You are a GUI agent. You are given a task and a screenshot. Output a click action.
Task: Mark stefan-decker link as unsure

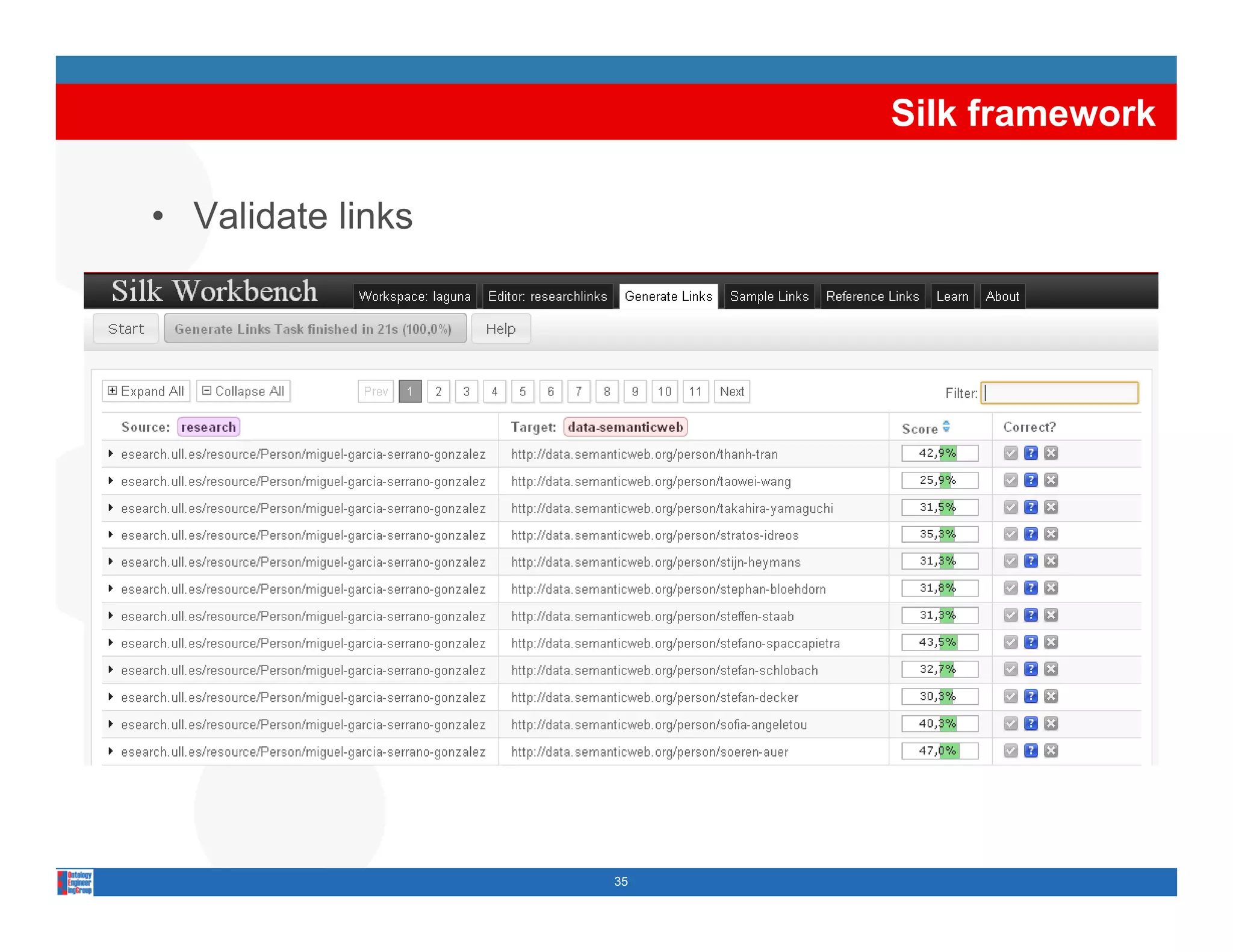pyautogui.click(x=1031, y=696)
